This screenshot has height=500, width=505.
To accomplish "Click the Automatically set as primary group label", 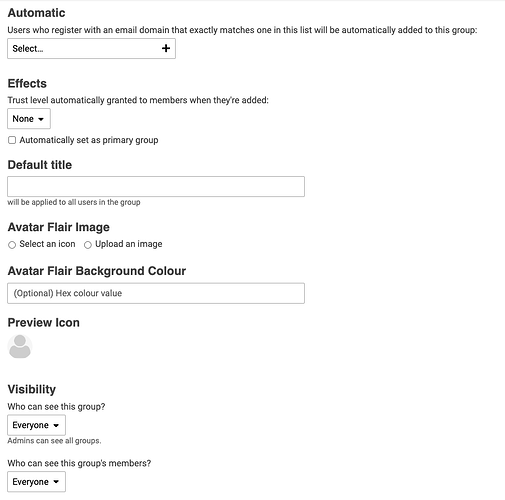I will point(89,140).
